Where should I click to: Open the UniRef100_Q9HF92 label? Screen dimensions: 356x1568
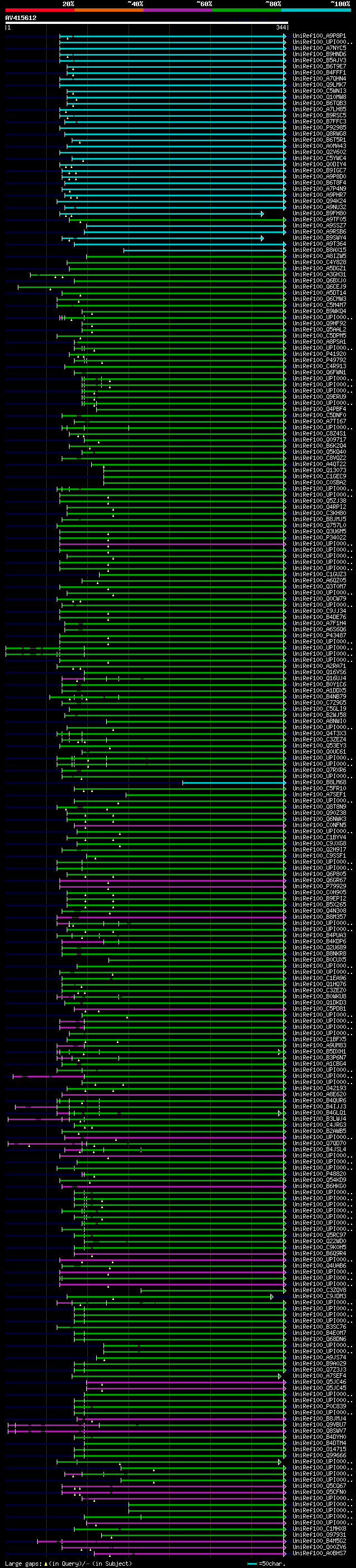[x=319, y=323]
